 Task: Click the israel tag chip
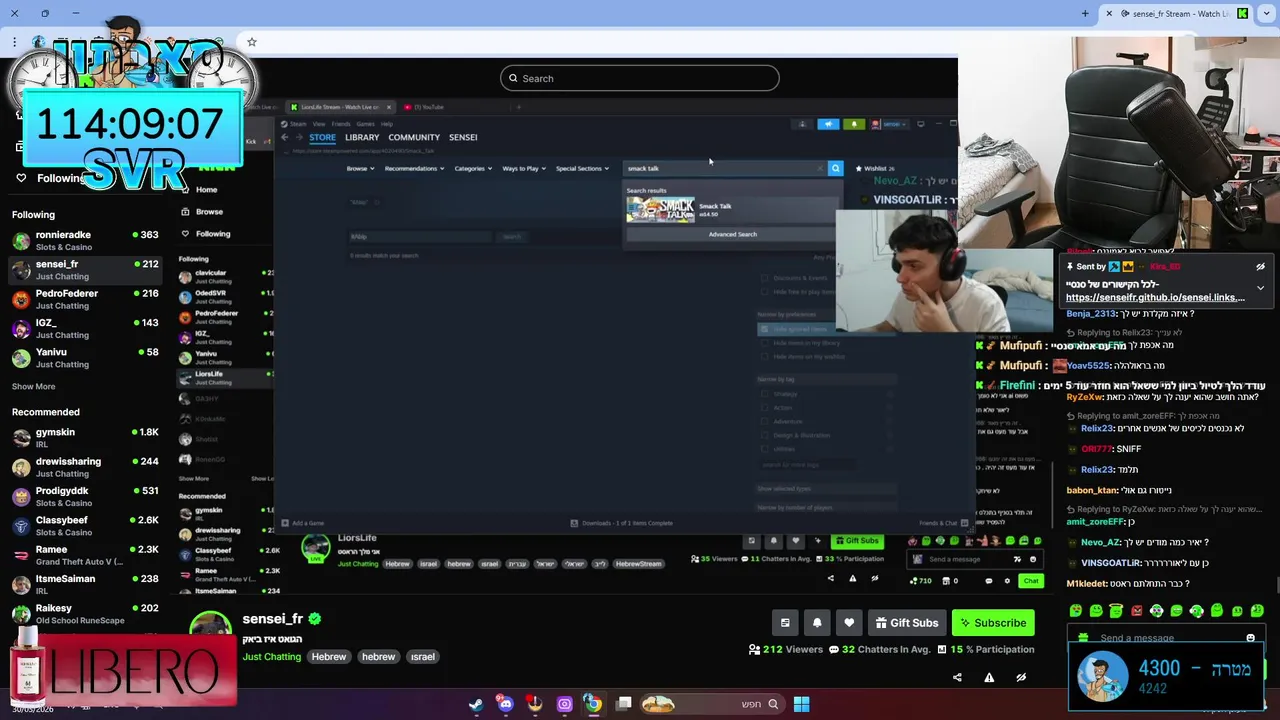(x=423, y=657)
